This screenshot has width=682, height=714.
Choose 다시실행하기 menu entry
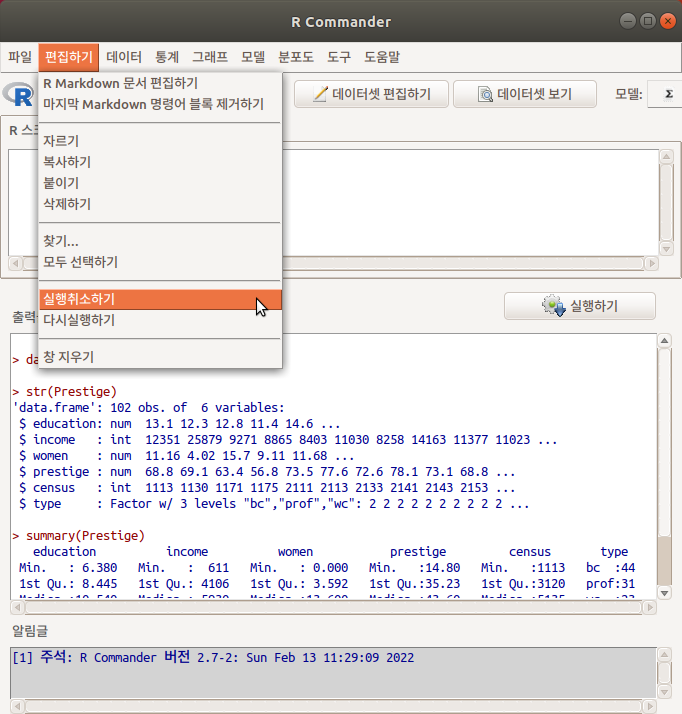(x=160, y=320)
